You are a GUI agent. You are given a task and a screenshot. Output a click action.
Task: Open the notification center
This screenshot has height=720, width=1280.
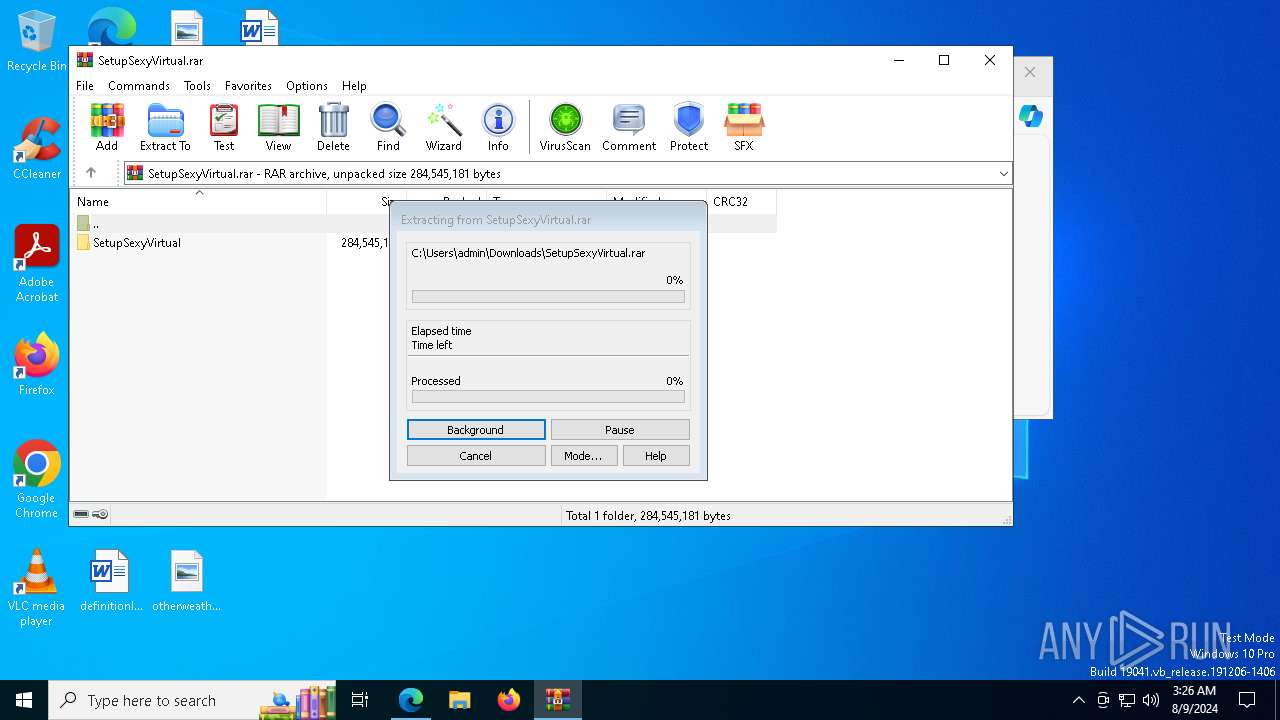tap(1247, 700)
